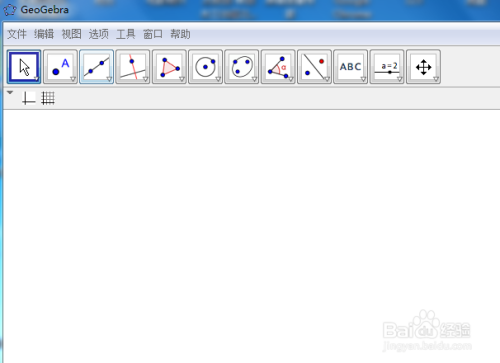Choose Circle with Center through Point
Viewport: 500px width, 363px height.
click(205, 67)
